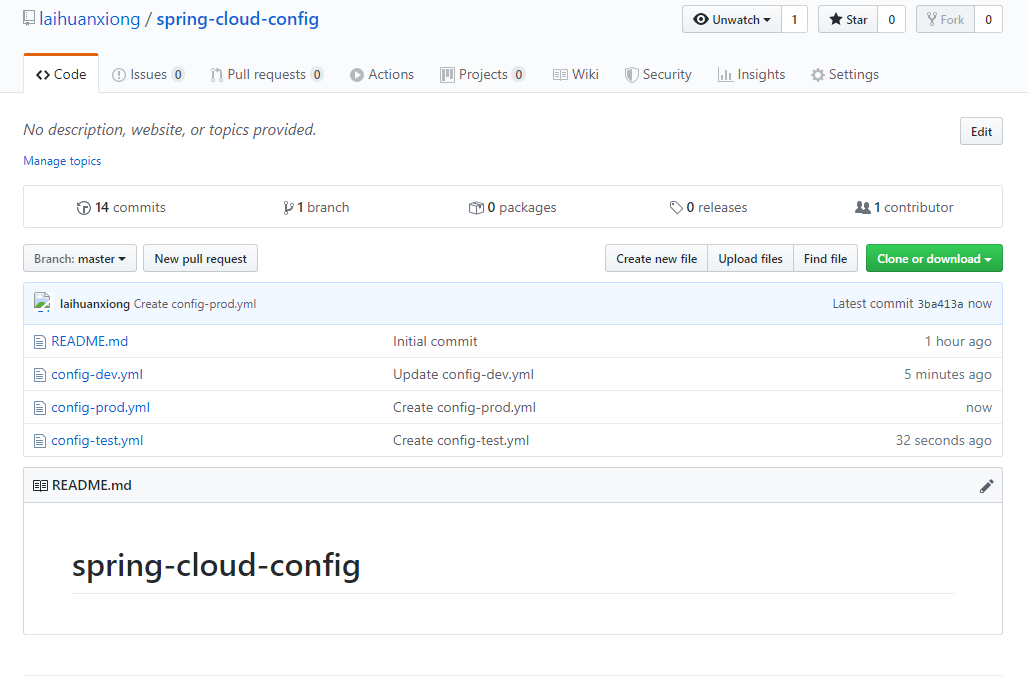Screen dimensions: 1028x677
Task: Click the 32 seconds ago timestamp
Action: [x=943, y=440]
